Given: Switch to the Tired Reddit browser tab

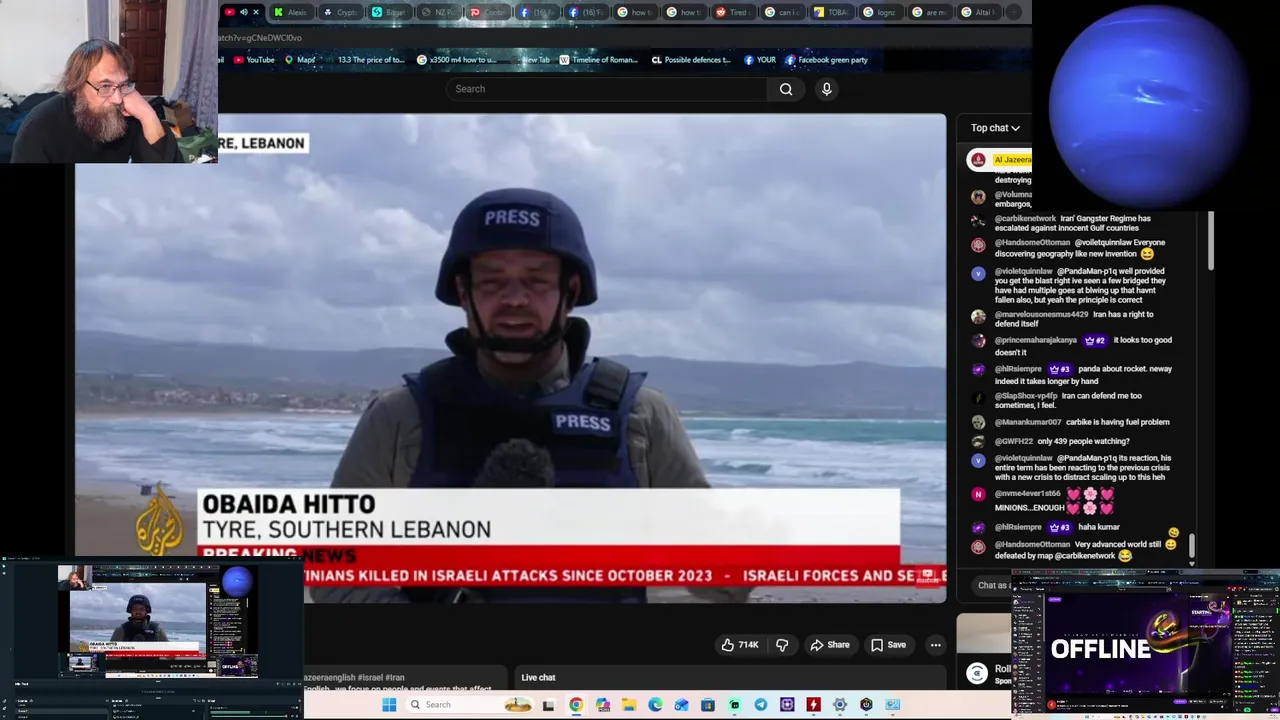Looking at the screenshot, I should point(732,12).
